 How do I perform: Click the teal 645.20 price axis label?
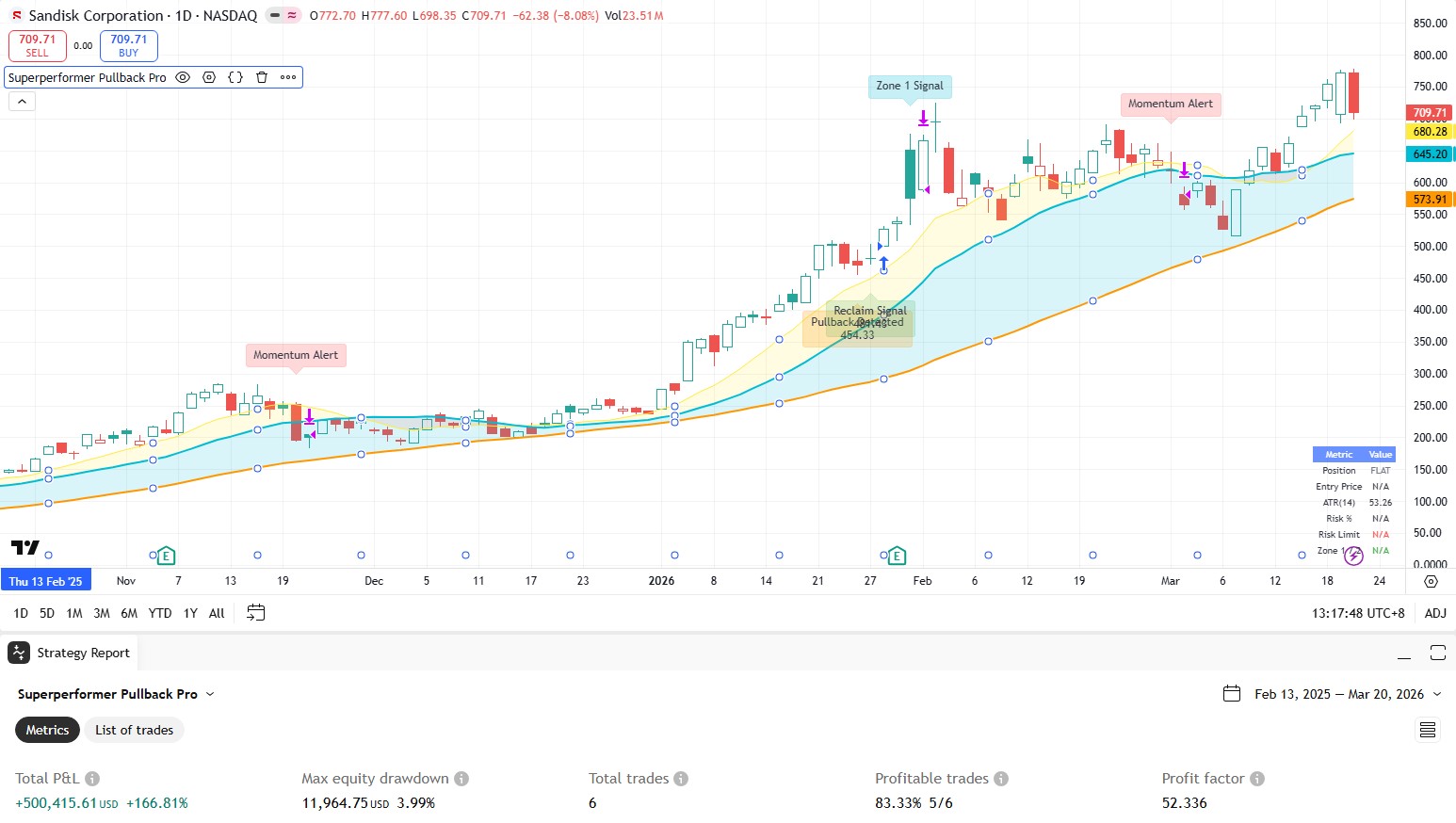pyautogui.click(x=1430, y=154)
